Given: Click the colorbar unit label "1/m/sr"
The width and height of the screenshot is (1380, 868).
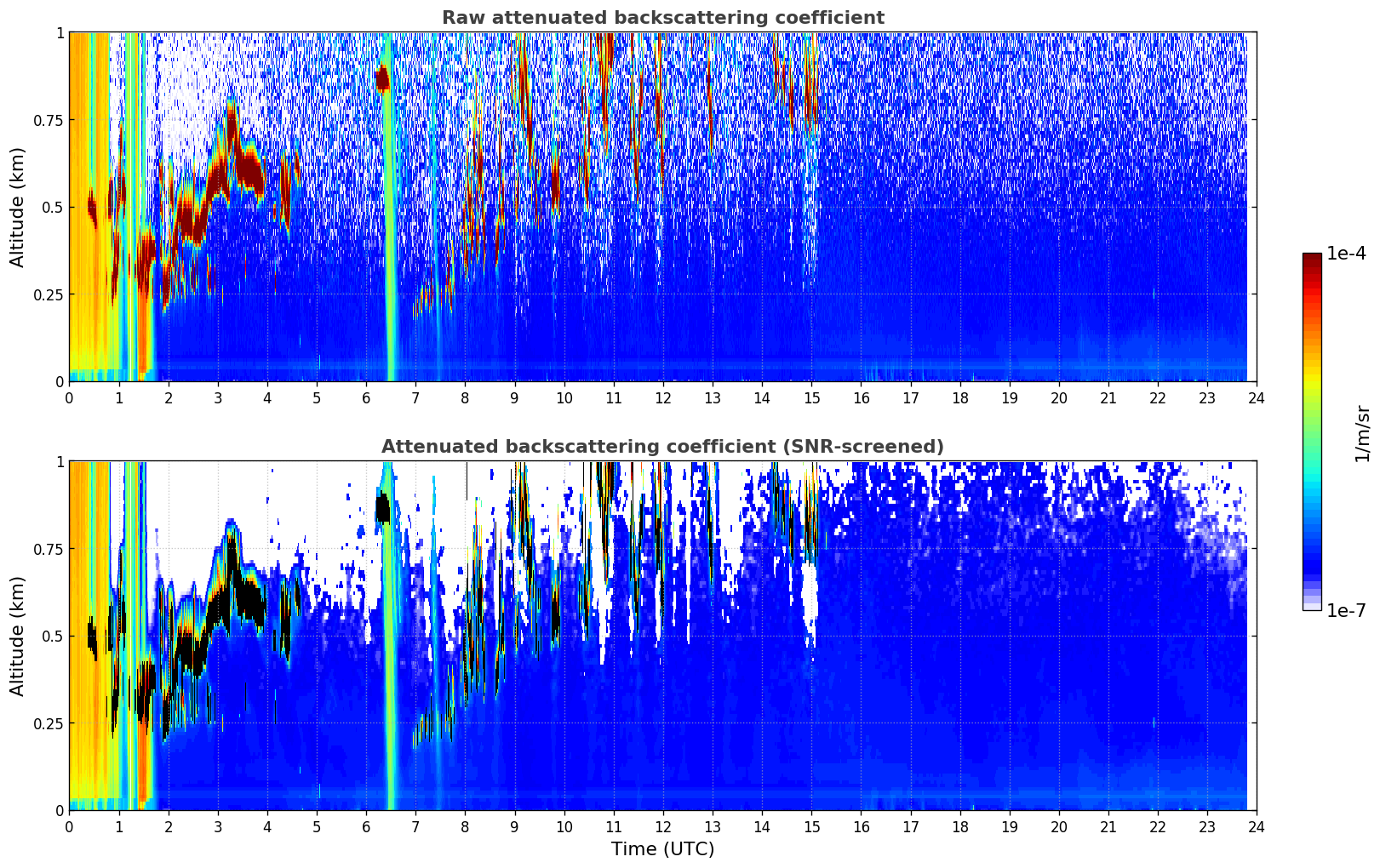Looking at the screenshot, I should click(x=1363, y=433).
